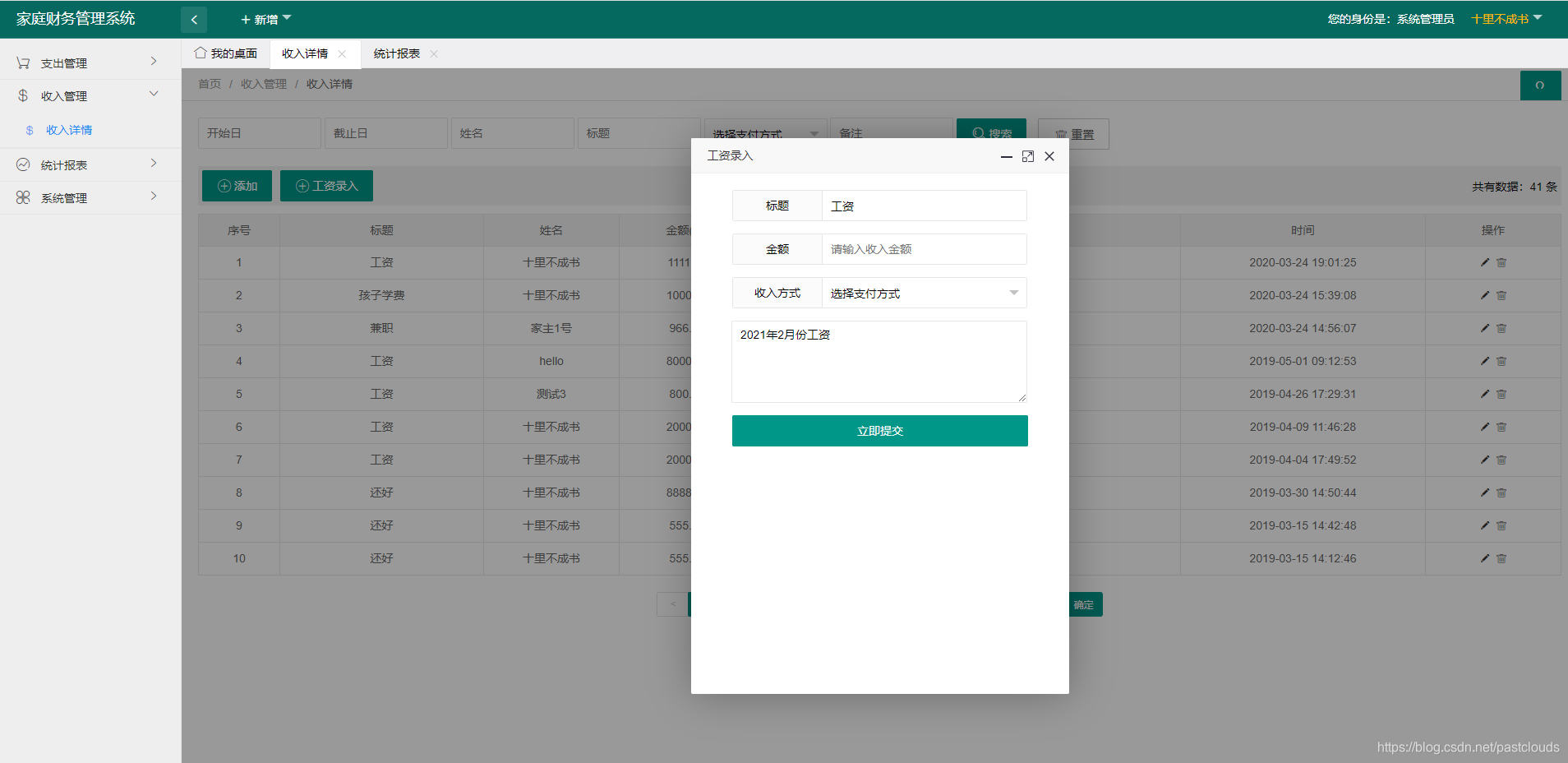Click the hello name cell

point(551,361)
